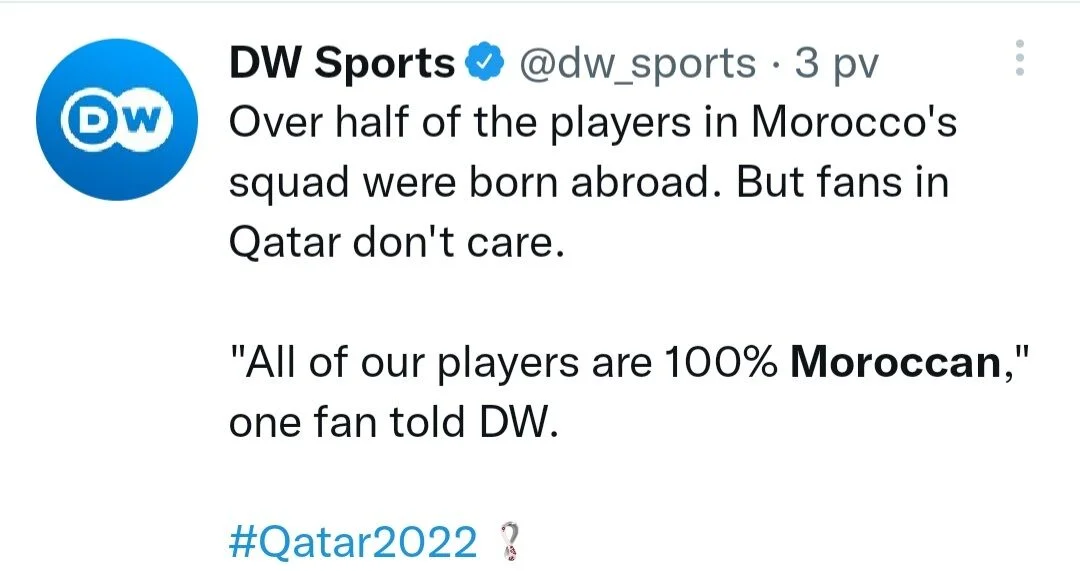The width and height of the screenshot is (1080, 571).
Task: Click the blue verified badge
Action: [482, 63]
